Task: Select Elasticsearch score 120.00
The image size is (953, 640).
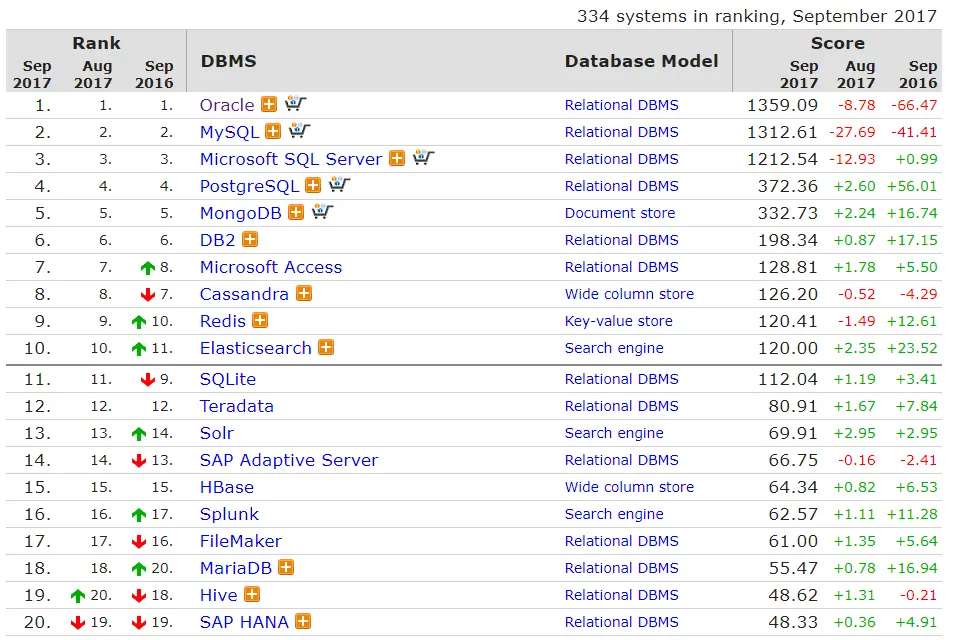Action: [x=788, y=348]
